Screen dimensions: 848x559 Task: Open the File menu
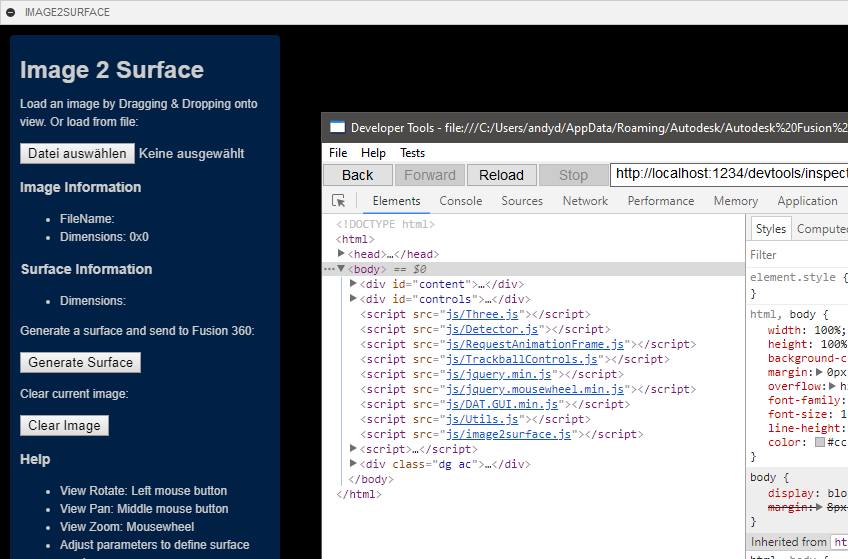click(x=338, y=153)
